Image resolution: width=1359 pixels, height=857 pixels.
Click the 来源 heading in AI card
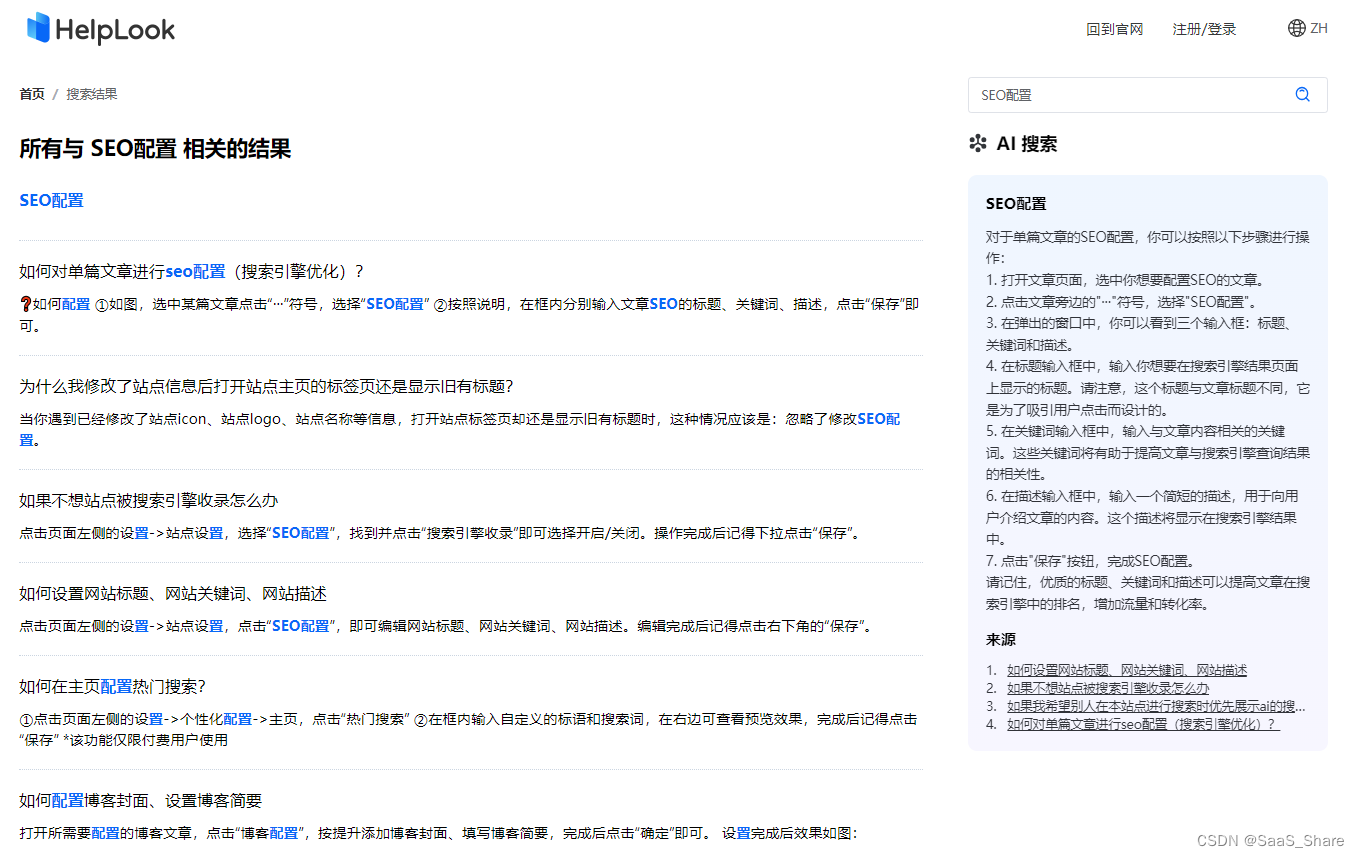[1001, 640]
